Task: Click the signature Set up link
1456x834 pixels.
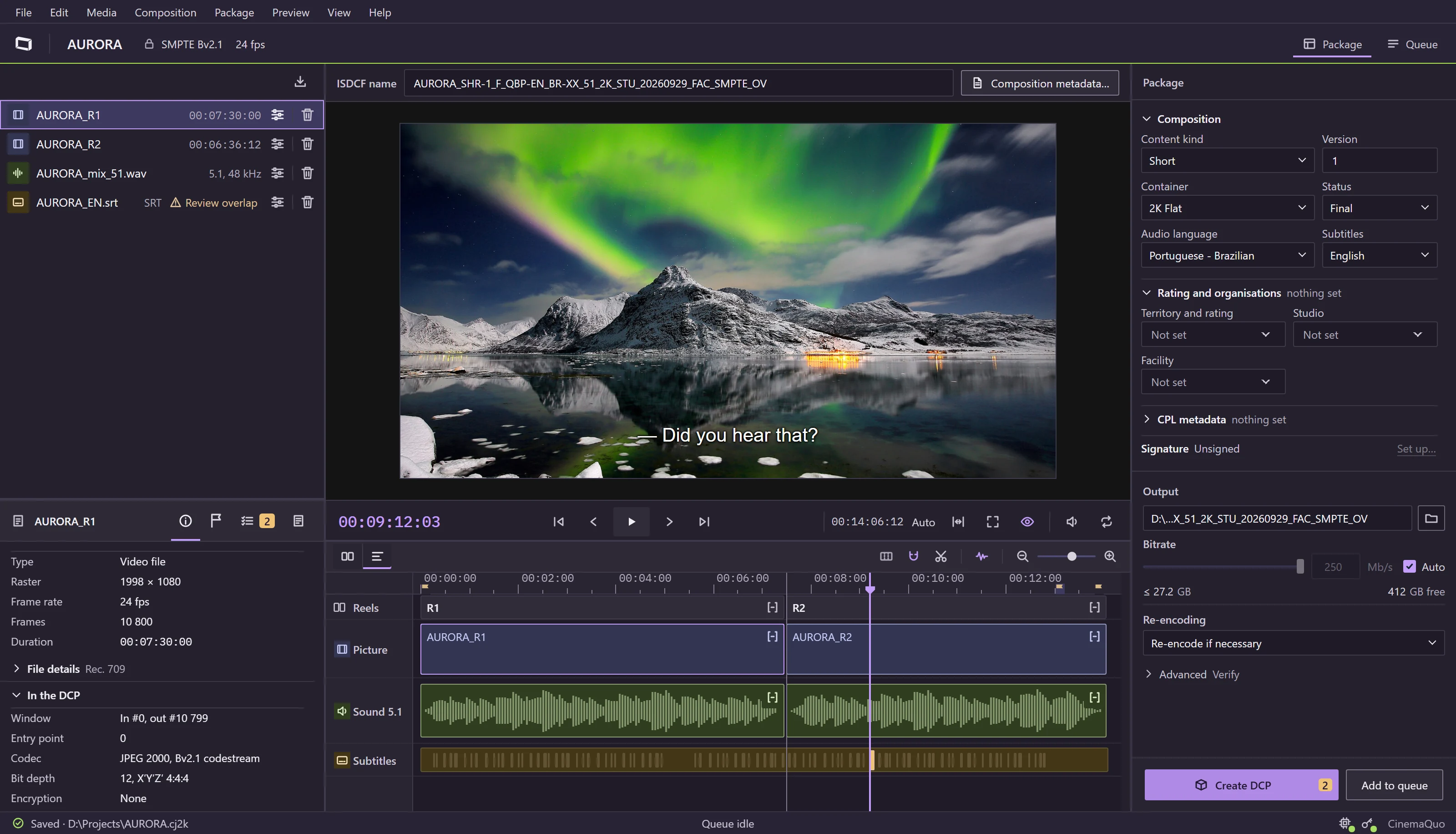Action: point(1416,448)
